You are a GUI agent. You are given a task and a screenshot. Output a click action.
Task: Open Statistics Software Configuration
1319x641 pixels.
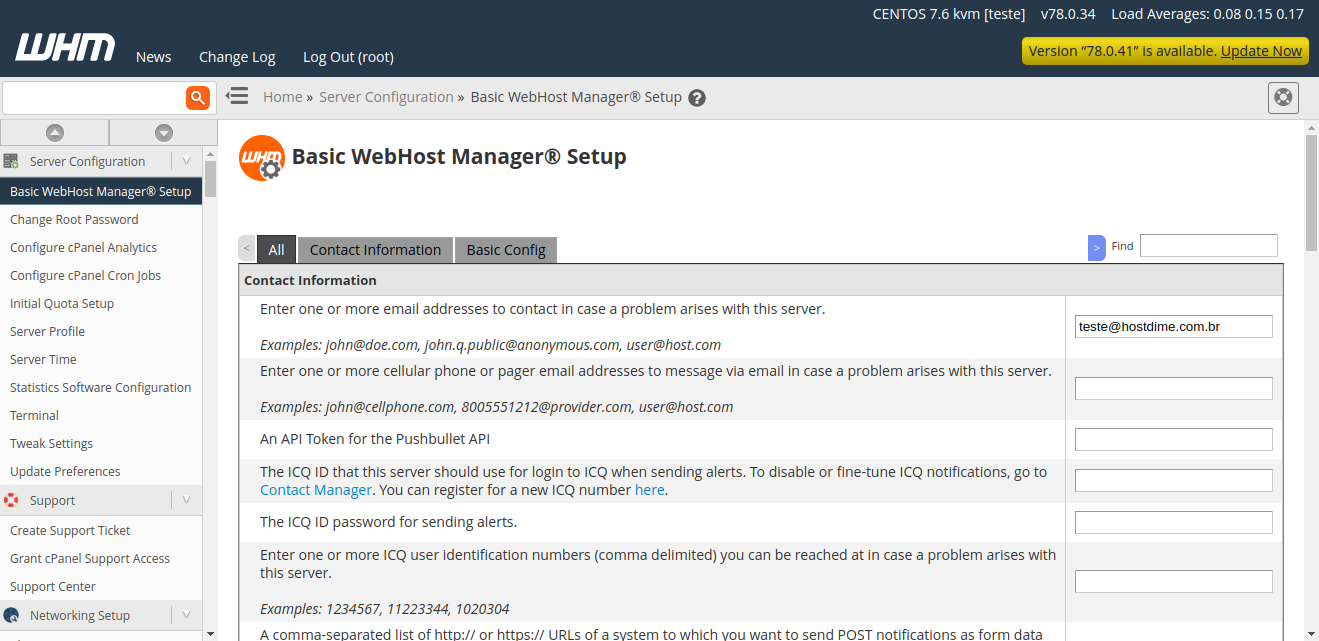click(101, 387)
